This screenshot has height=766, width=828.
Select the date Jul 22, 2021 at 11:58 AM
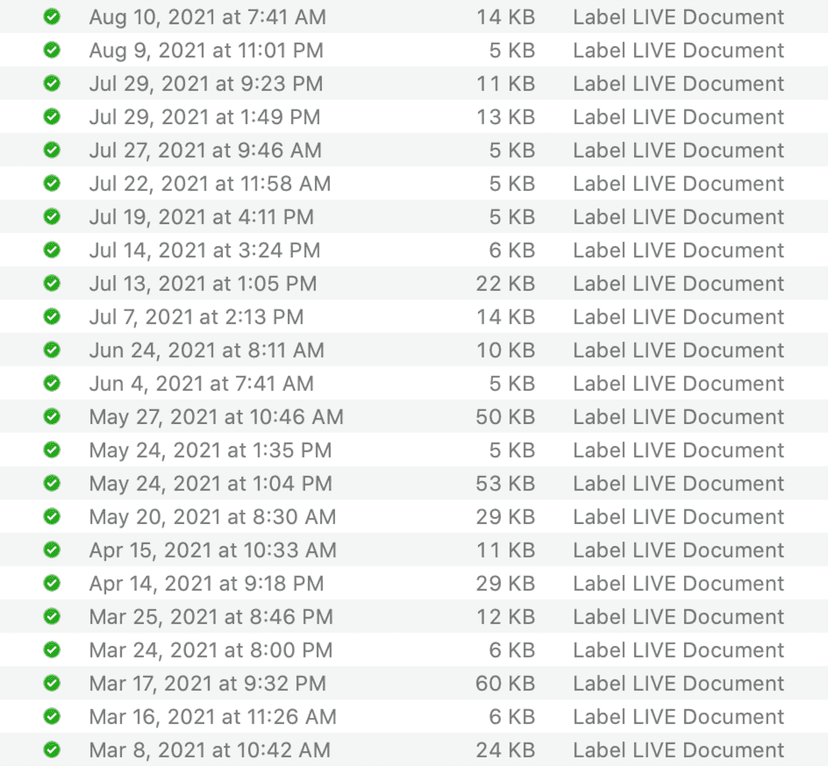[210, 184]
